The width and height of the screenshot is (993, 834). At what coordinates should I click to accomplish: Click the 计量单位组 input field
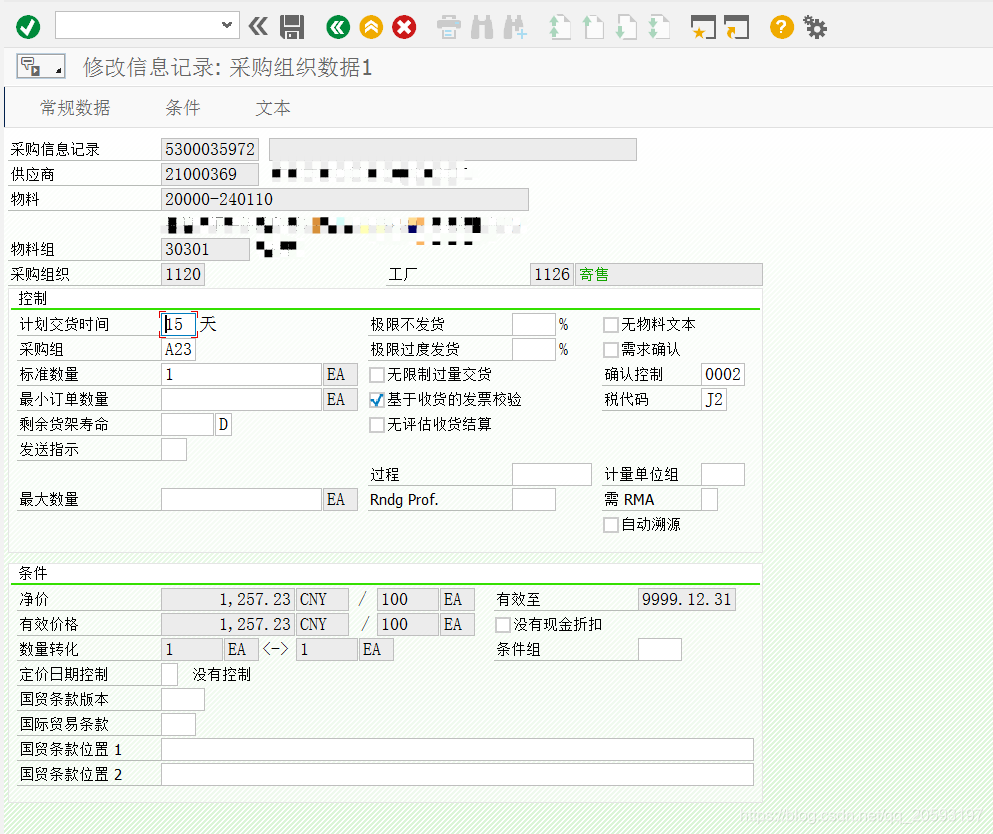[x=723, y=474]
